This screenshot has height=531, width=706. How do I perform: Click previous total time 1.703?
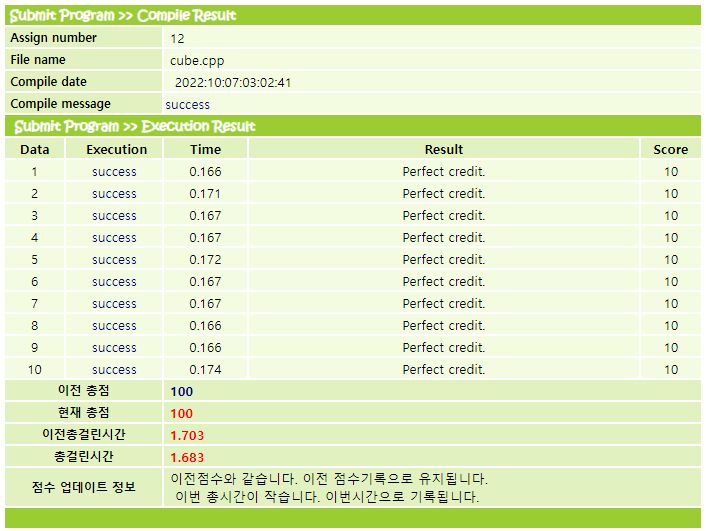point(187,436)
